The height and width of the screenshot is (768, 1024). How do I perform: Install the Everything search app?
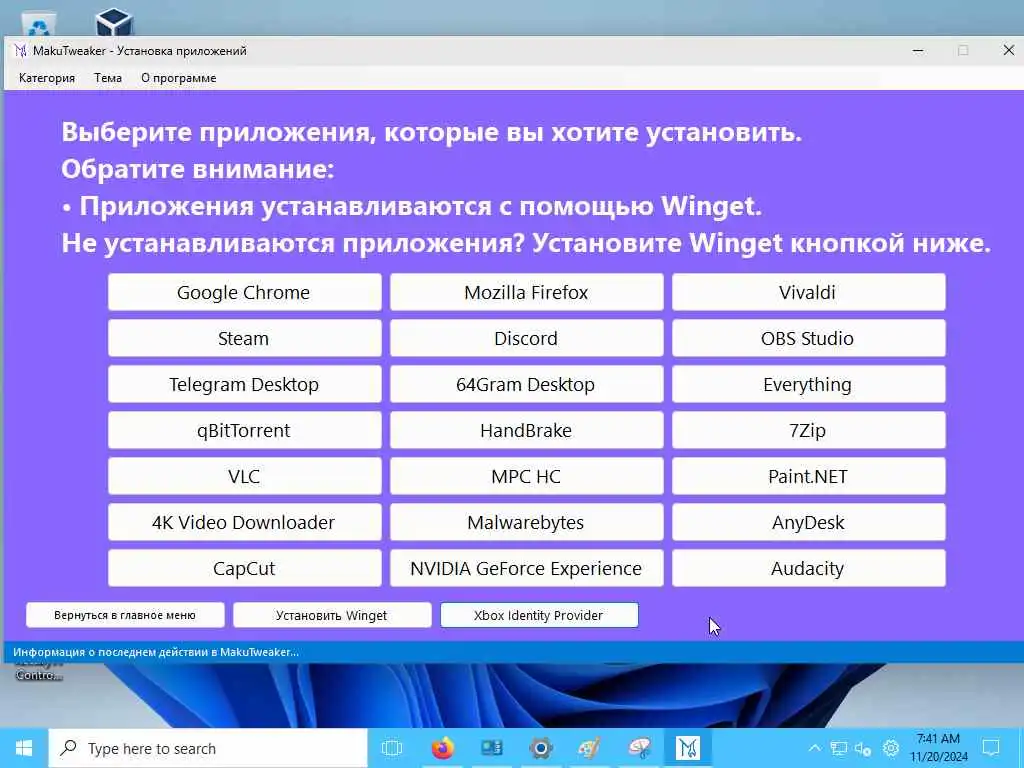808,384
